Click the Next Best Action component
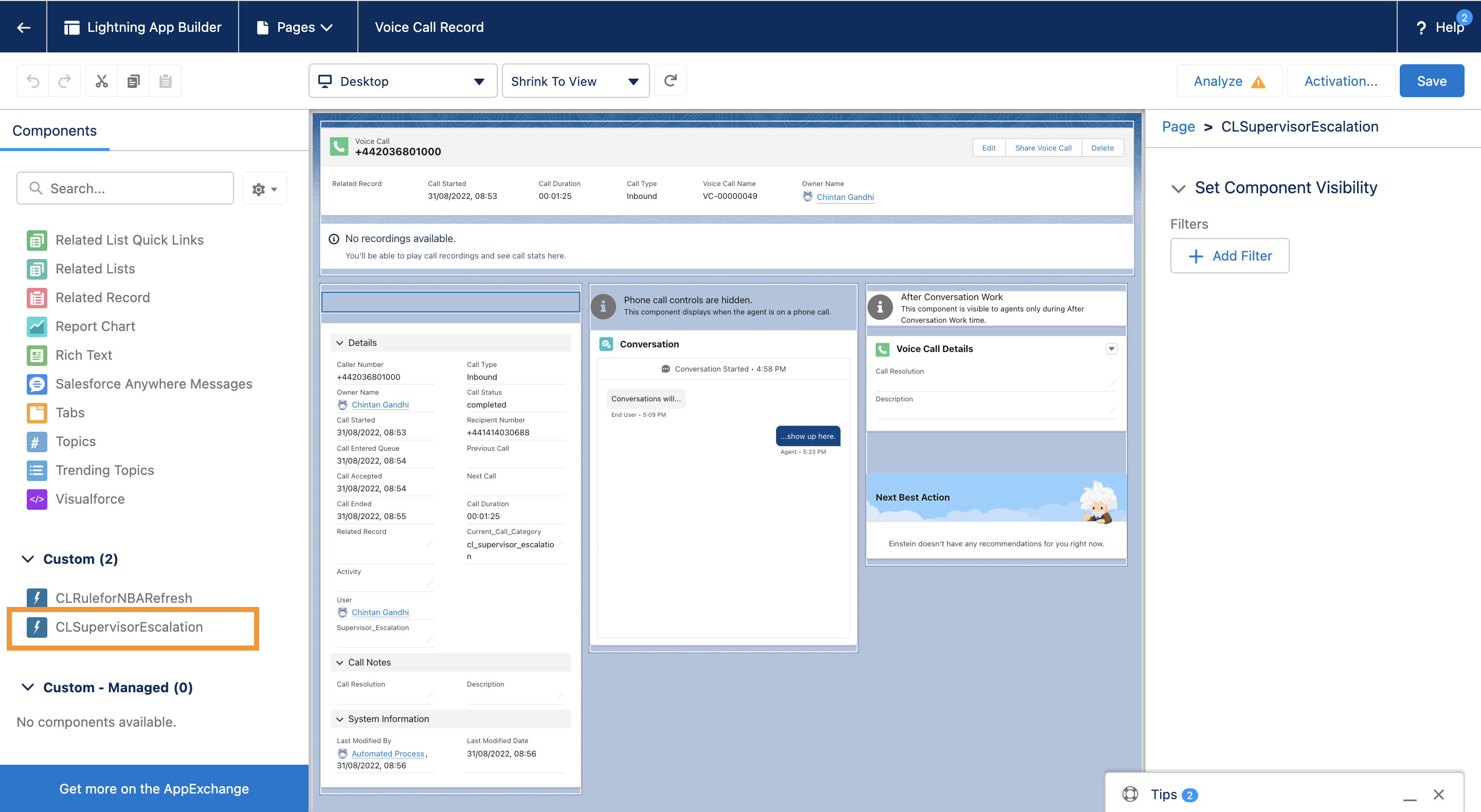Viewport: 1481px width, 812px height. (x=997, y=515)
